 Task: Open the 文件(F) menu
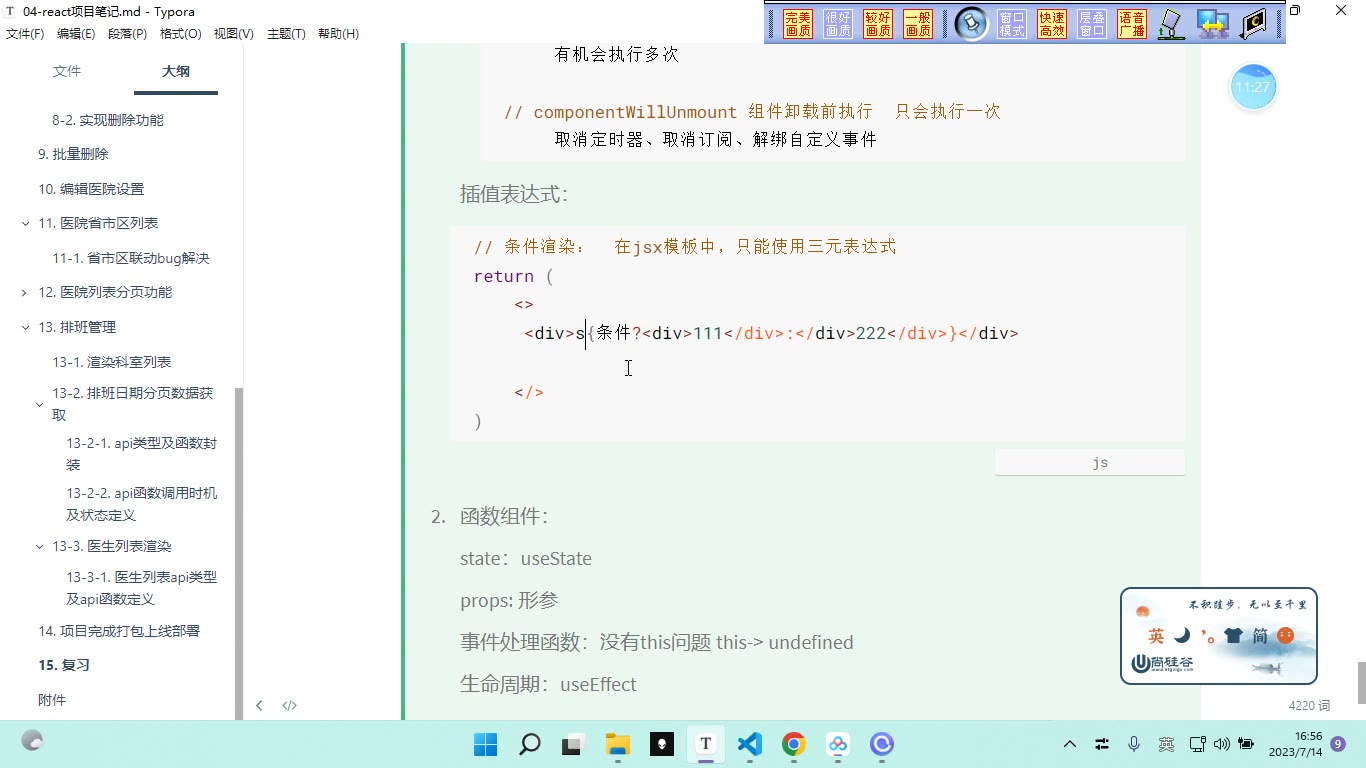tap(25, 34)
